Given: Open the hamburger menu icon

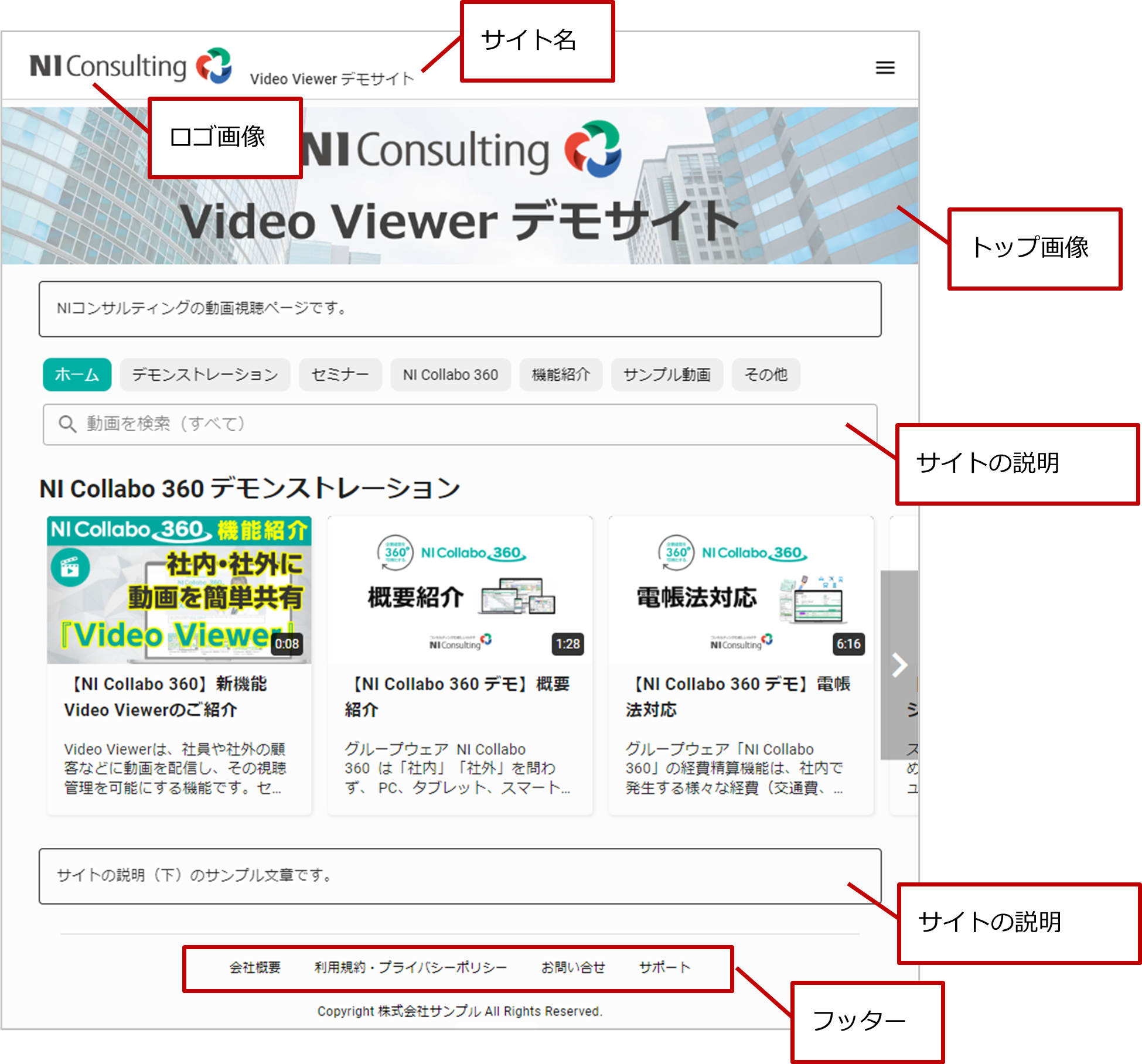Looking at the screenshot, I should (885, 68).
